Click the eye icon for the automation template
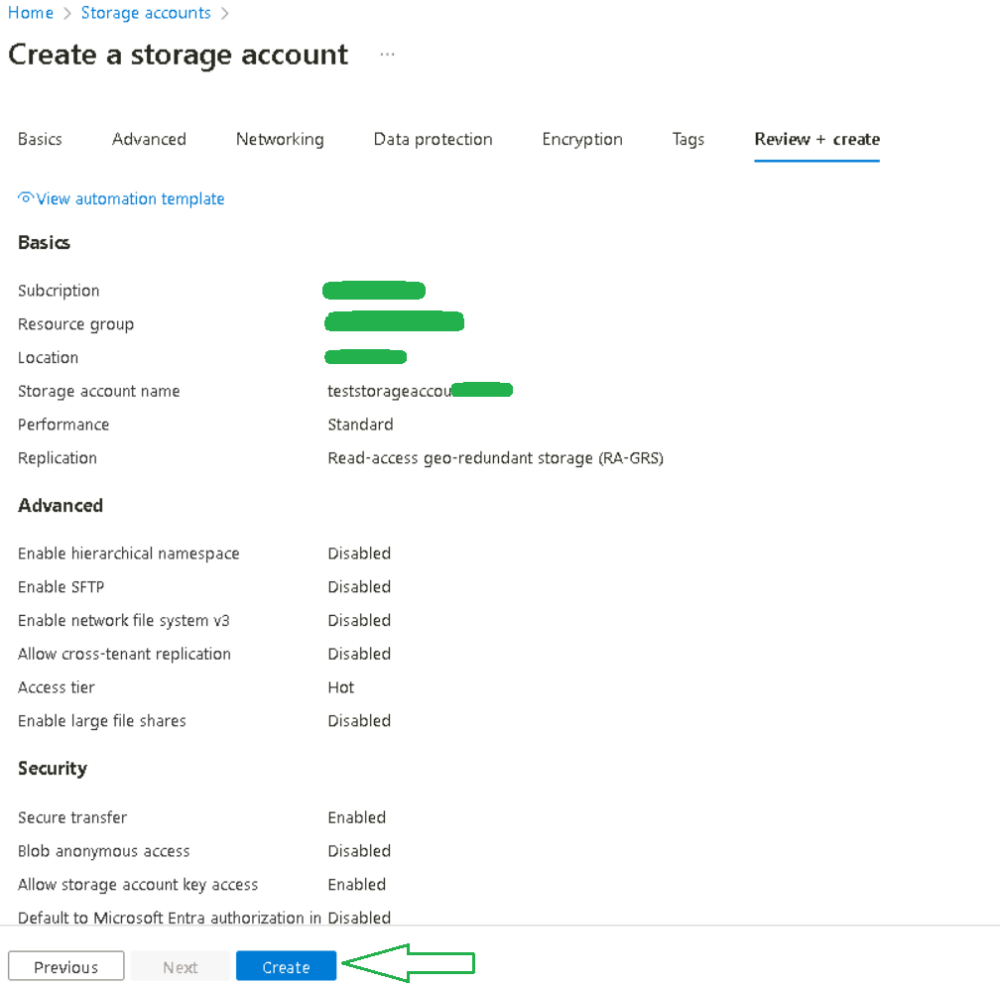The image size is (1000, 985). tap(26, 198)
